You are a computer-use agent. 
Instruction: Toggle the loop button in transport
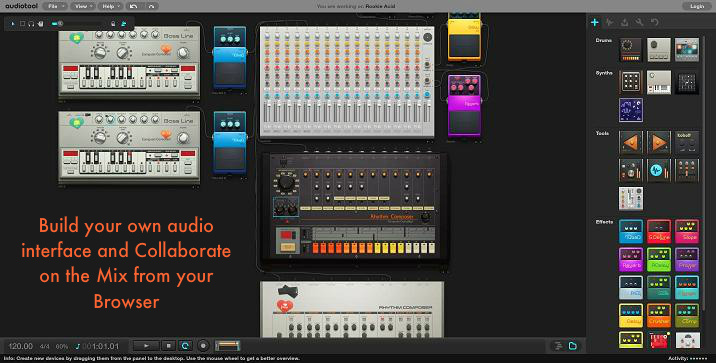(185, 346)
